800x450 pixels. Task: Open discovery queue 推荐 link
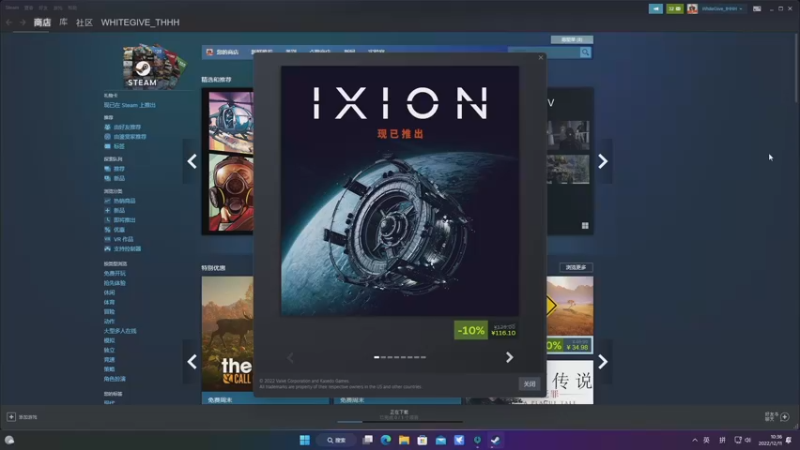click(x=118, y=169)
